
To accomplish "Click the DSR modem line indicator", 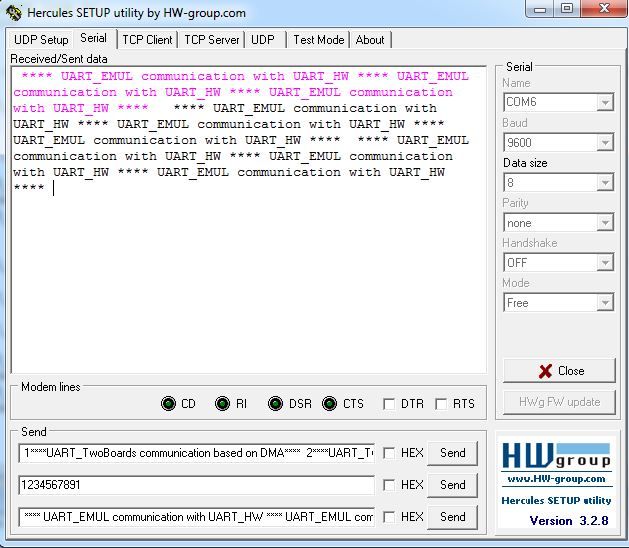I will [x=276, y=403].
